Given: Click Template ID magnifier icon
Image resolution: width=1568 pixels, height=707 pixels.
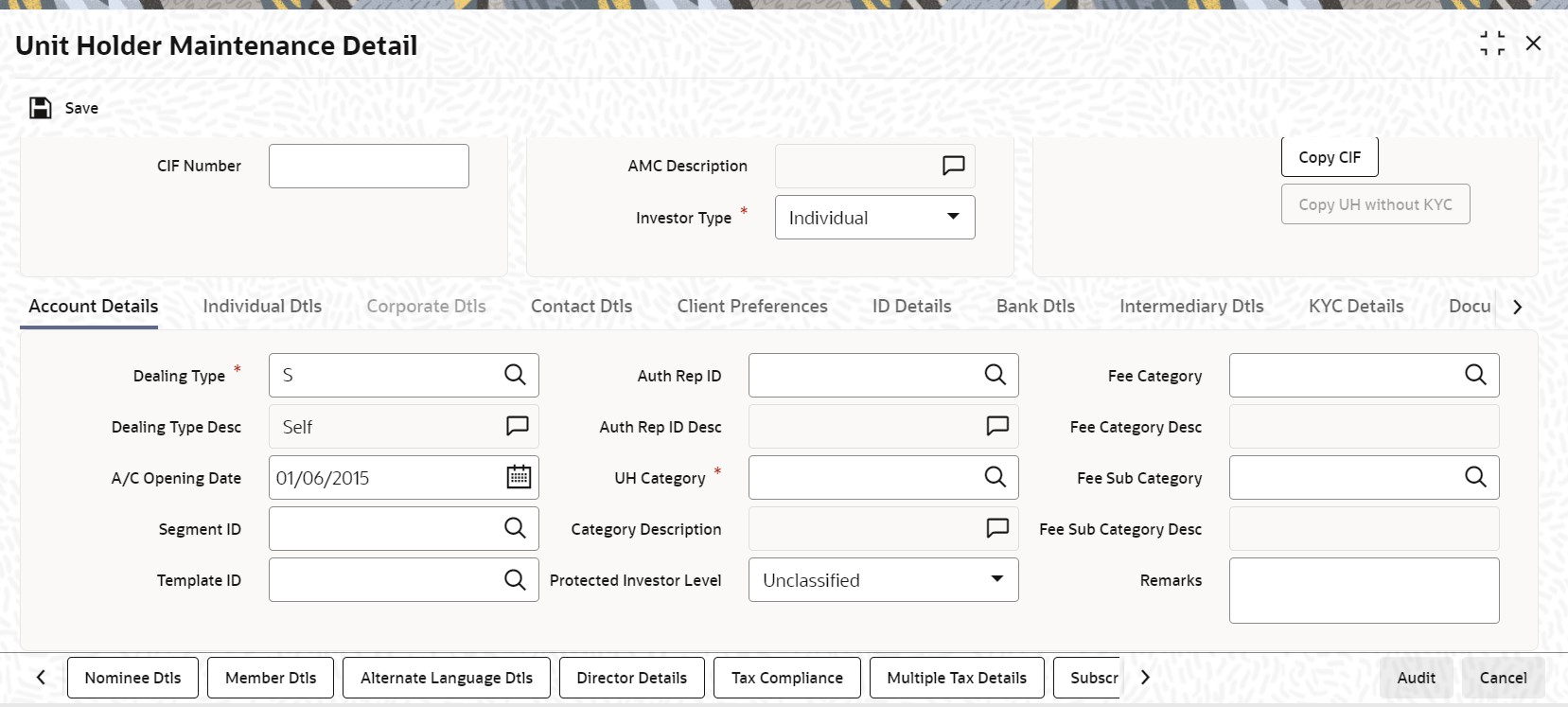Looking at the screenshot, I should click(515, 579).
